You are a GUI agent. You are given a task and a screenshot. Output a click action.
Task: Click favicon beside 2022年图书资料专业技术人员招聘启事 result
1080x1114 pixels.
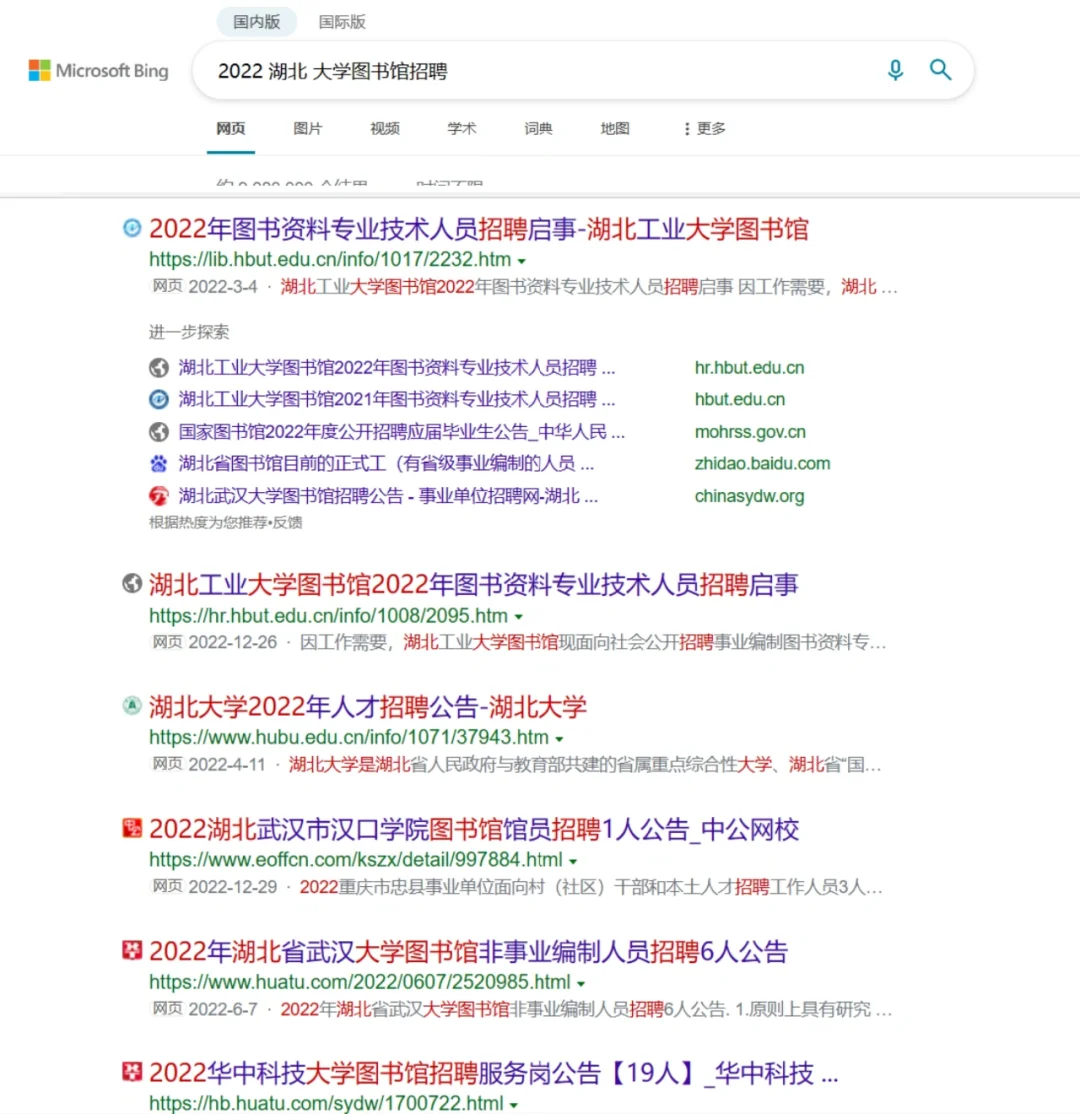tap(132, 228)
